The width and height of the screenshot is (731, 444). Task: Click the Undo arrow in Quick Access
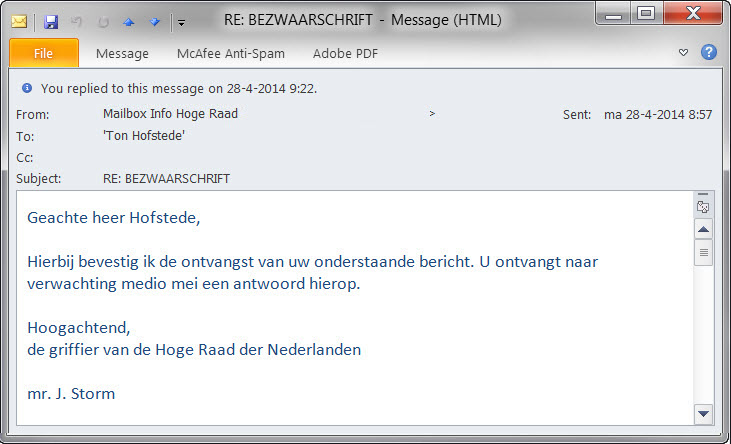(76, 21)
